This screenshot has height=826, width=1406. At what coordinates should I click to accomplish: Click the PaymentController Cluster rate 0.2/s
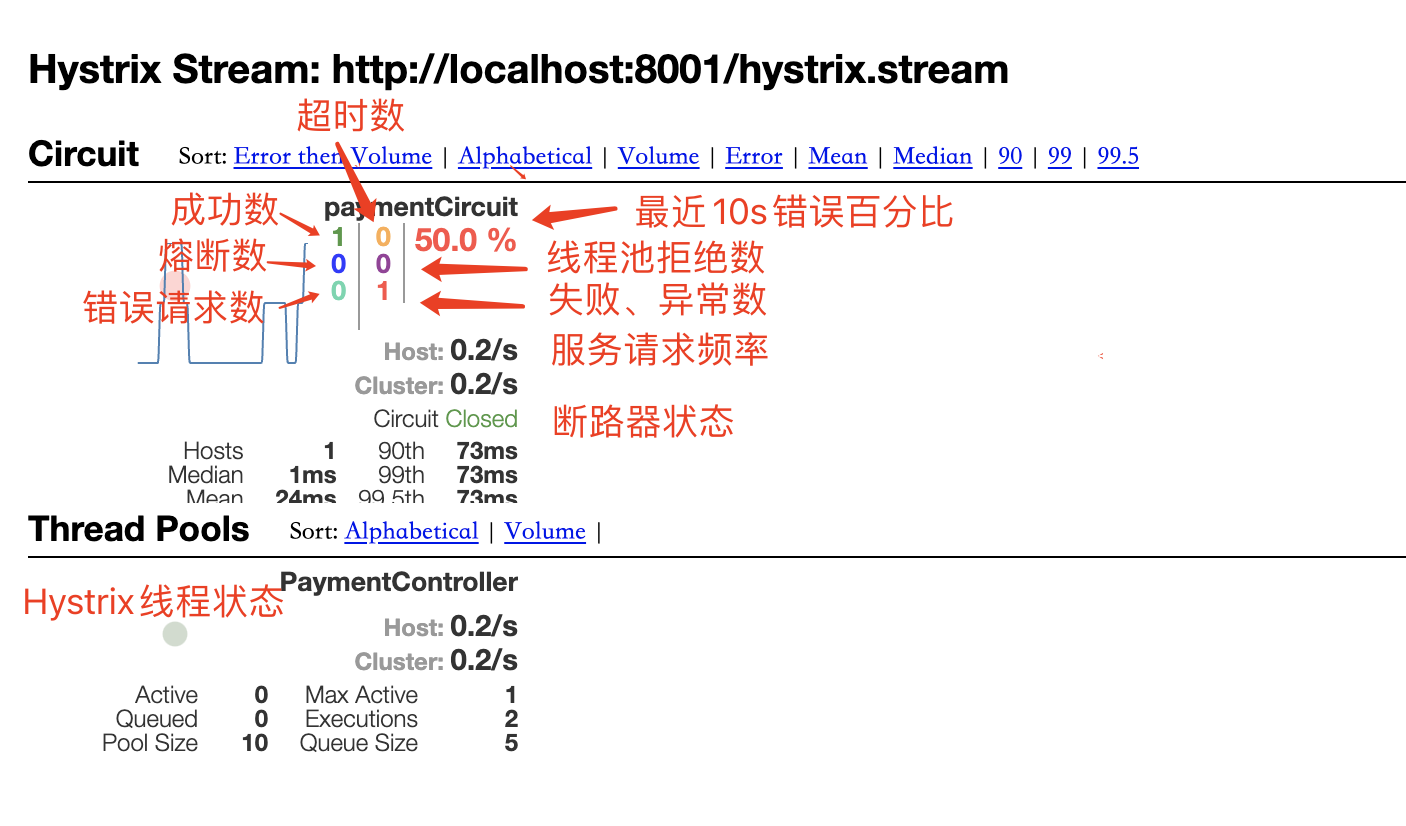(x=484, y=661)
